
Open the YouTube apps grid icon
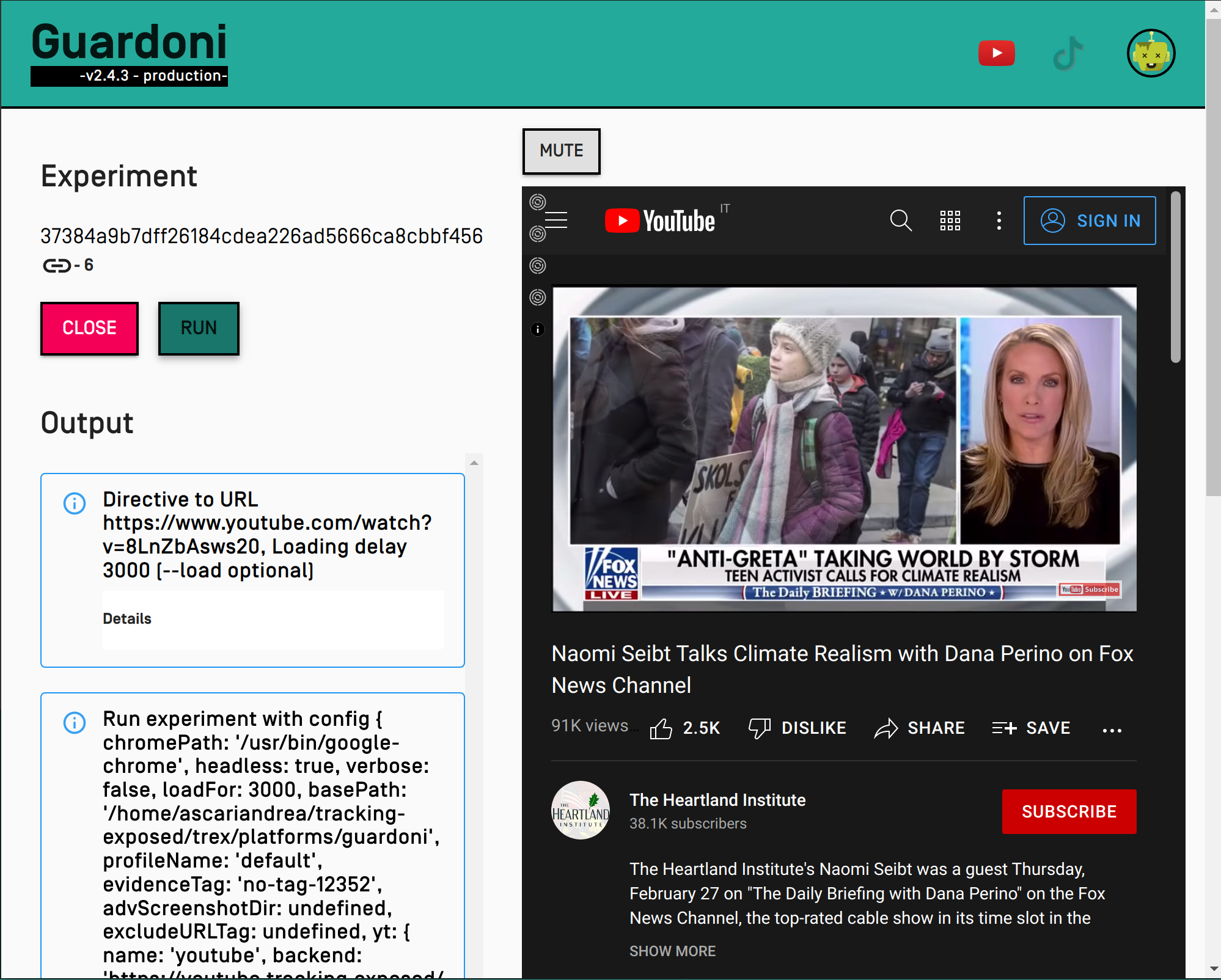(x=950, y=221)
